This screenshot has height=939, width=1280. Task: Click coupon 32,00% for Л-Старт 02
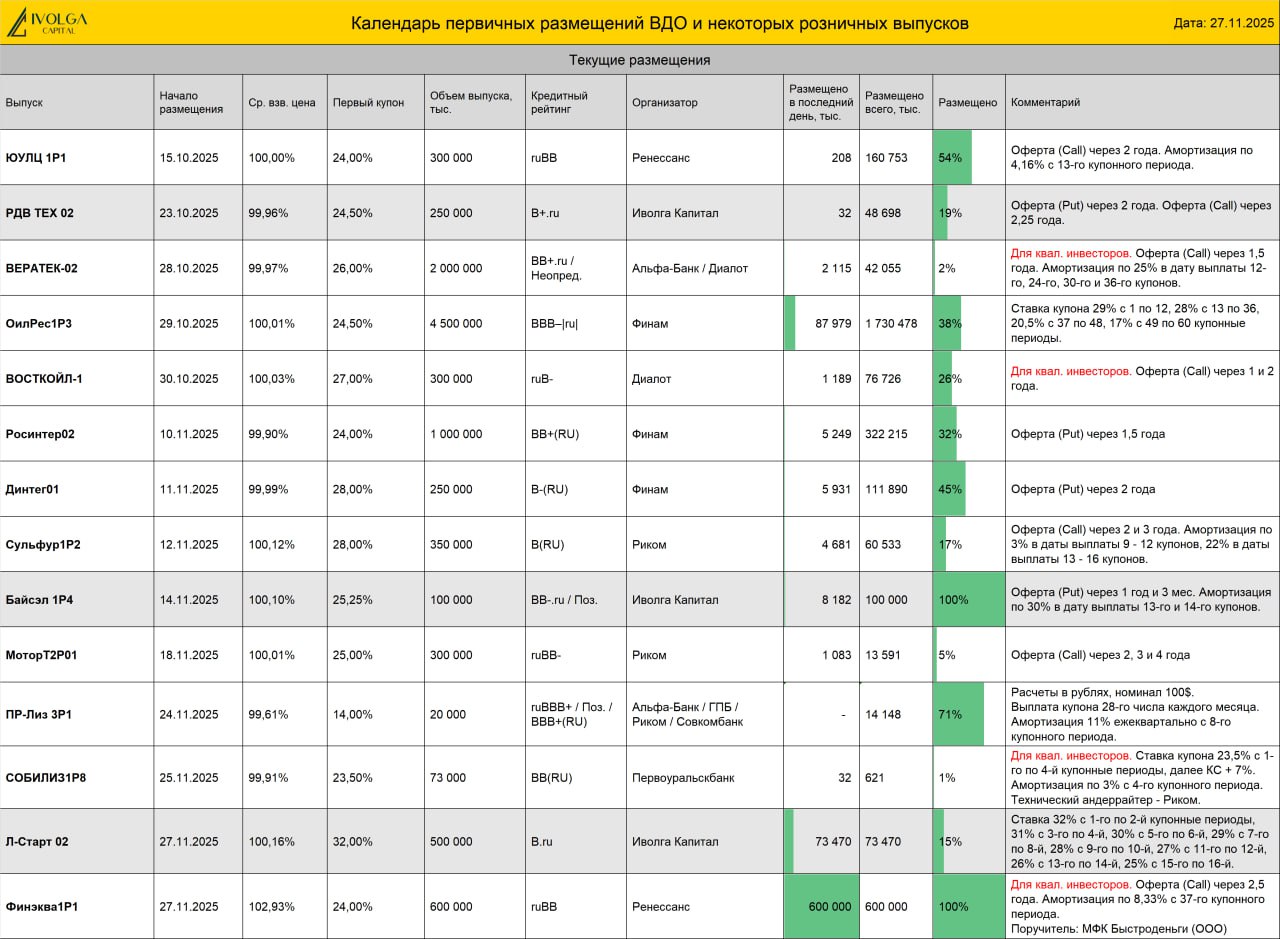tap(353, 842)
